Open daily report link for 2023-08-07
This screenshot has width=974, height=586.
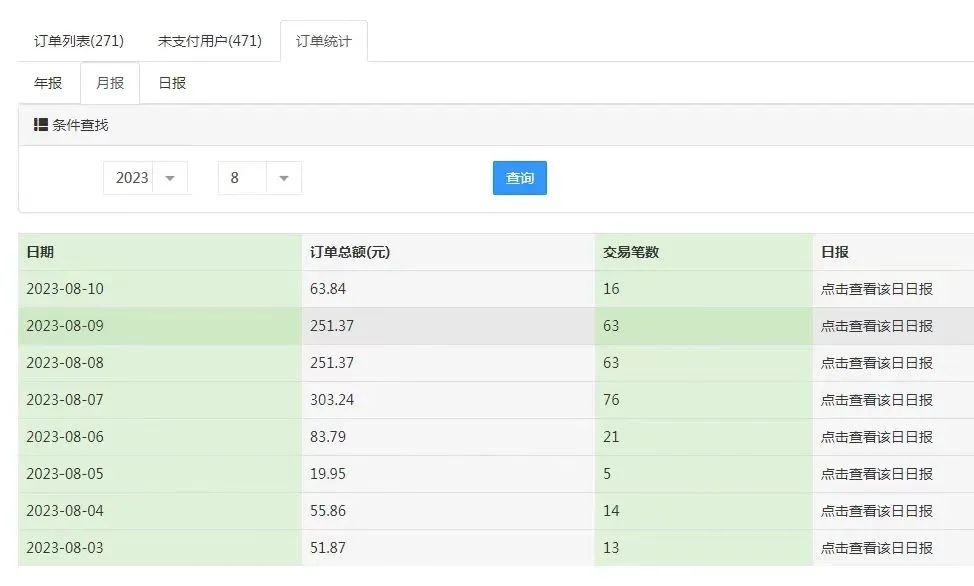(876, 400)
